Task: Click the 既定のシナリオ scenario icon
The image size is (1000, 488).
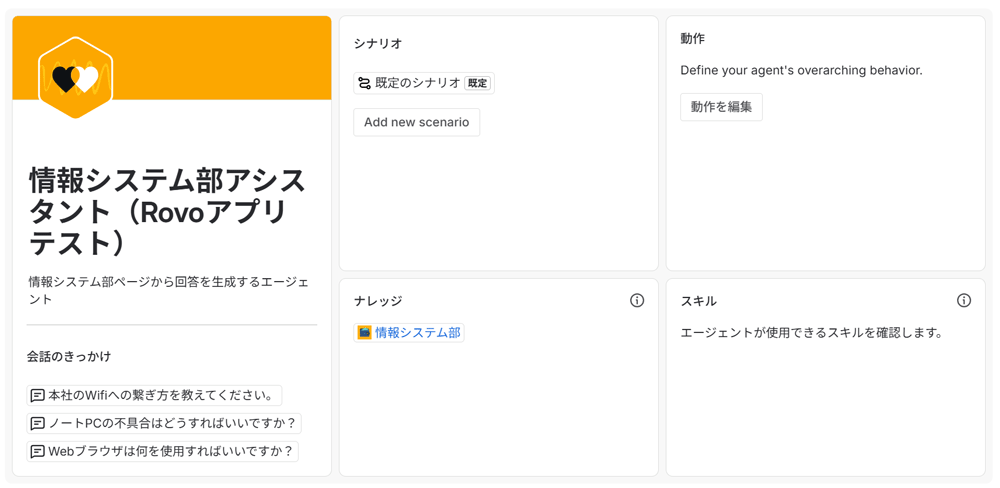Action: [x=364, y=83]
